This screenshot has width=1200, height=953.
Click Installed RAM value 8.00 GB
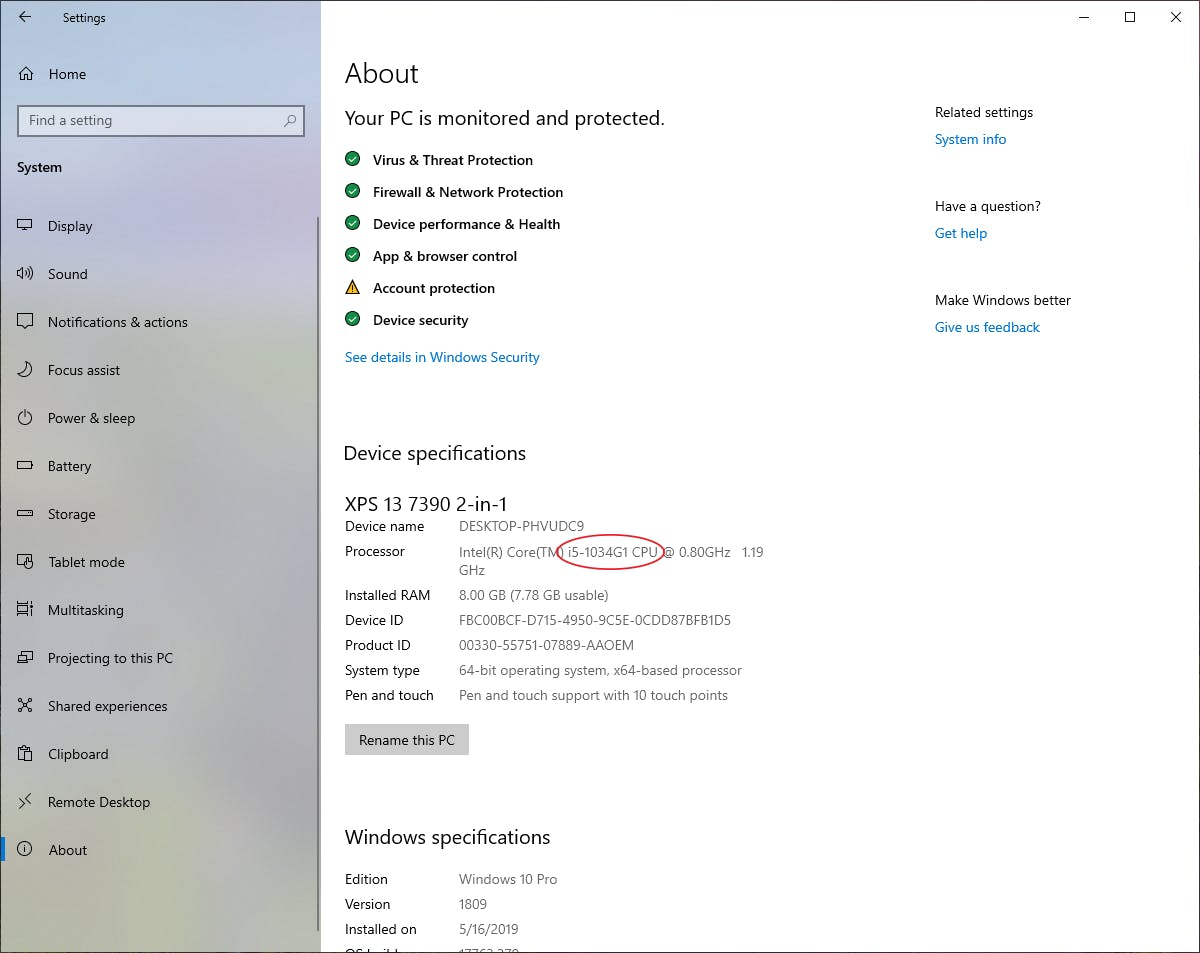point(482,595)
